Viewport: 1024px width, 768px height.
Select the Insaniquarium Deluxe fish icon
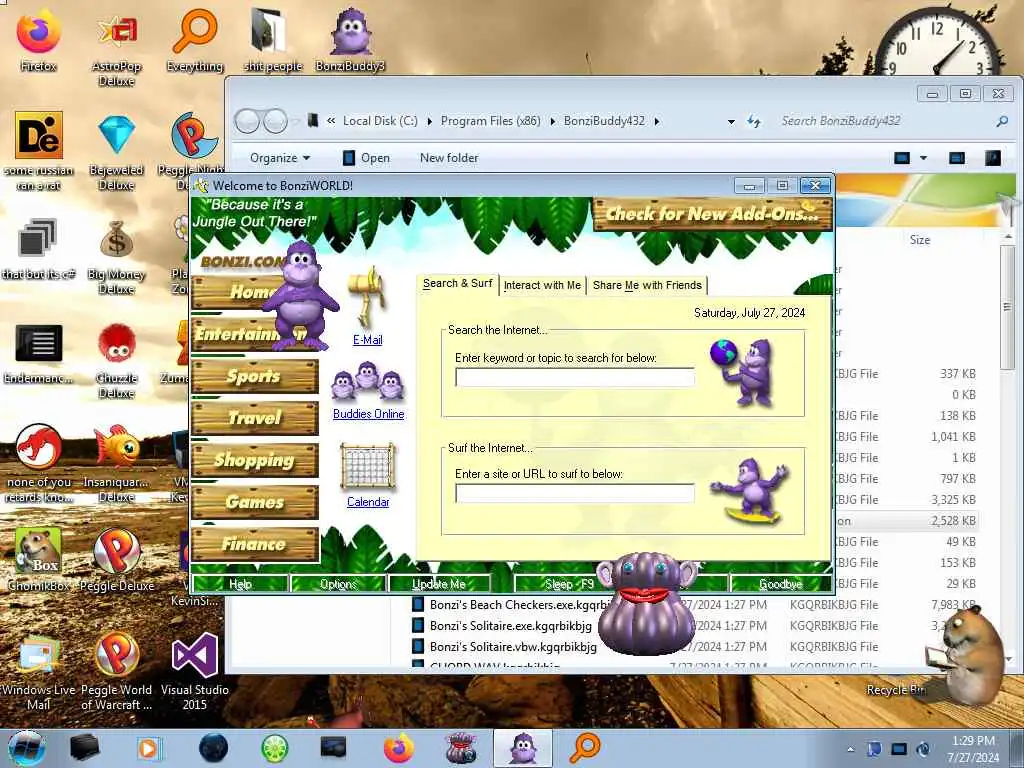tap(116, 447)
